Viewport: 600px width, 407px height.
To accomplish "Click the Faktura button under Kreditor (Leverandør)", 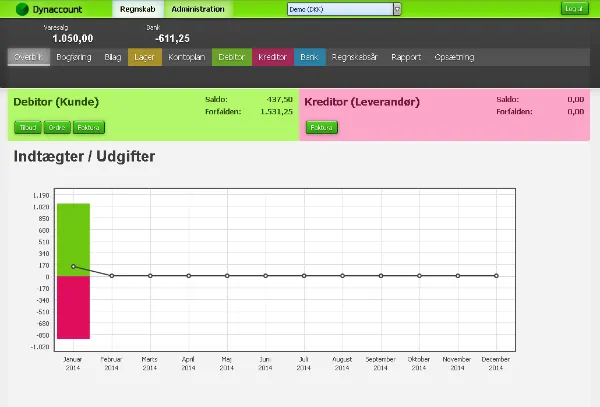I will (322, 127).
